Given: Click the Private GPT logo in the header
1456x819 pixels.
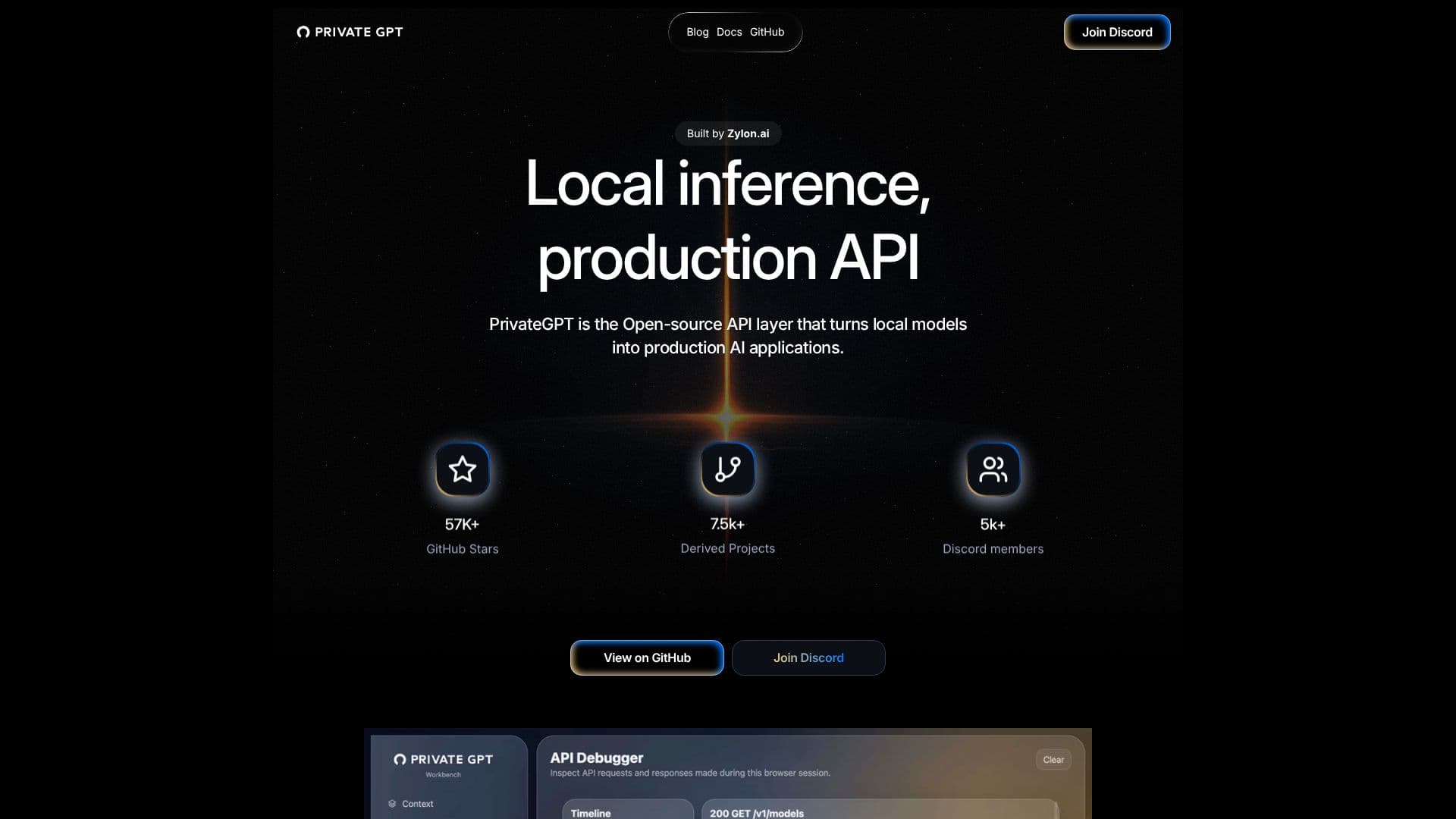Looking at the screenshot, I should pos(350,32).
